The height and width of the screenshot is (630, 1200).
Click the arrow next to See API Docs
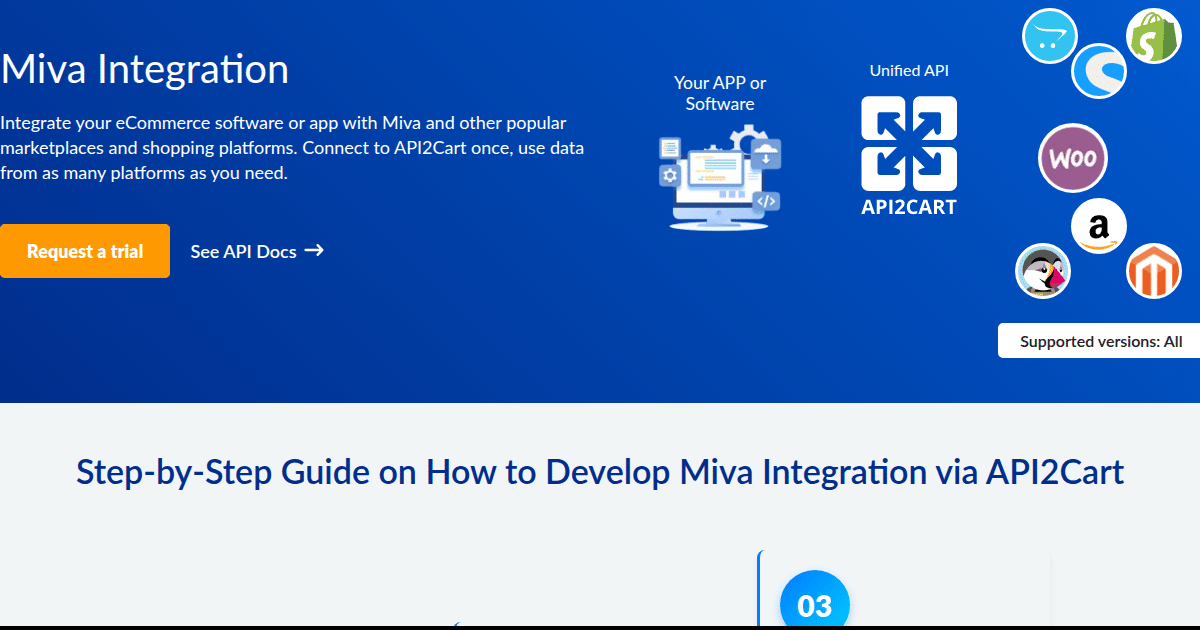[314, 251]
